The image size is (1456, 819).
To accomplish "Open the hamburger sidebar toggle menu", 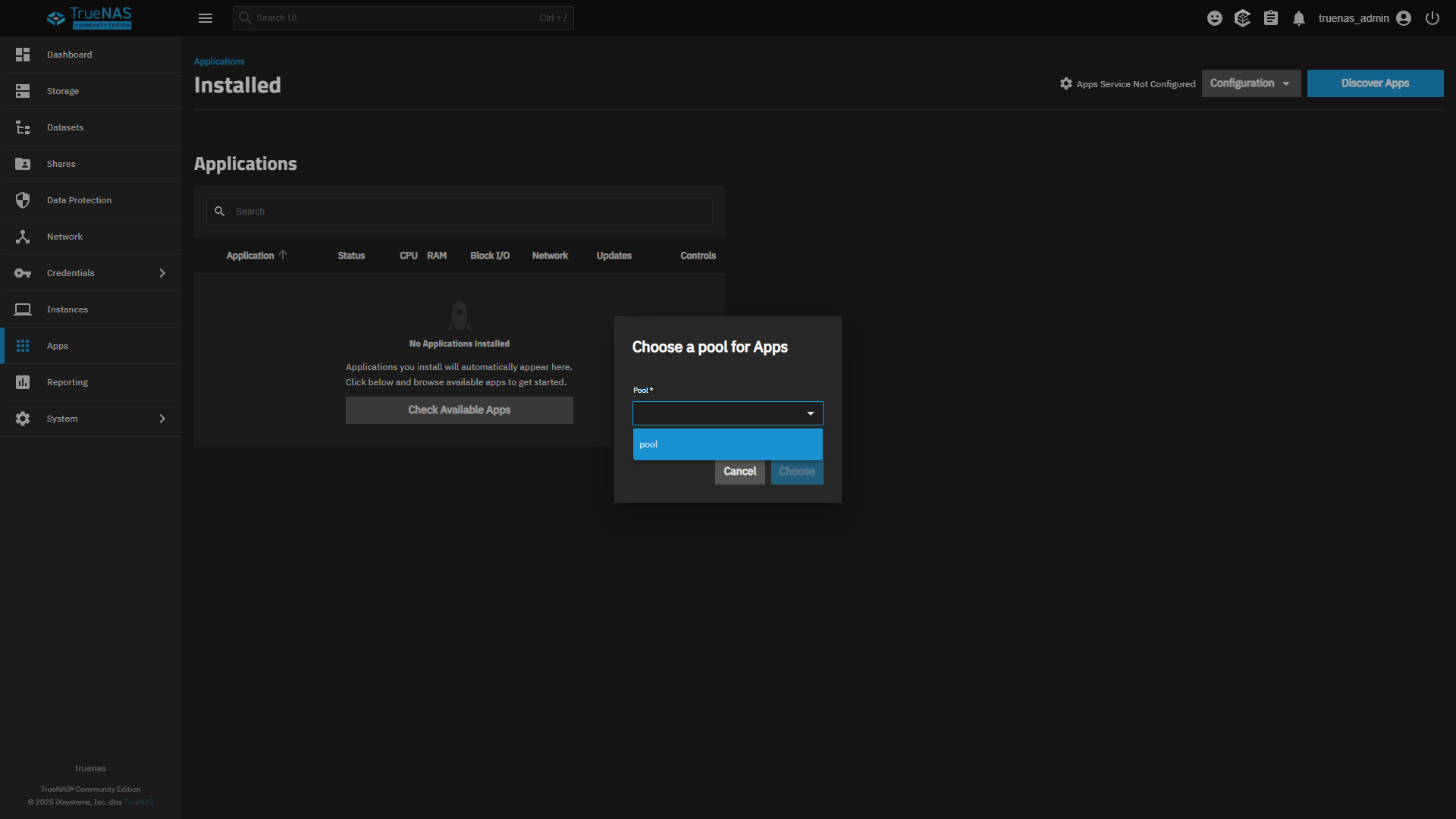I will (x=206, y=18).
